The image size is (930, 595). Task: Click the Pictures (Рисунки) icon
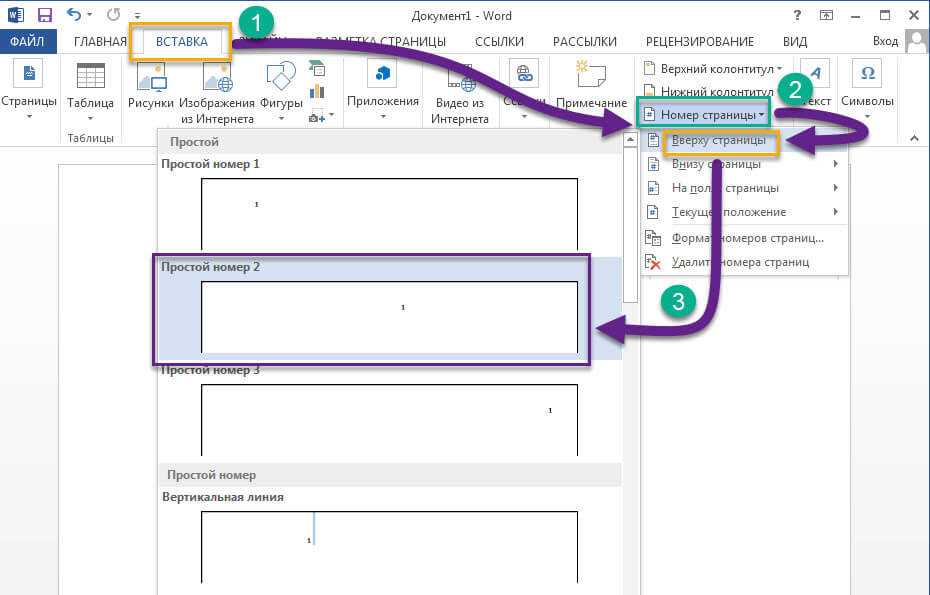151,77
